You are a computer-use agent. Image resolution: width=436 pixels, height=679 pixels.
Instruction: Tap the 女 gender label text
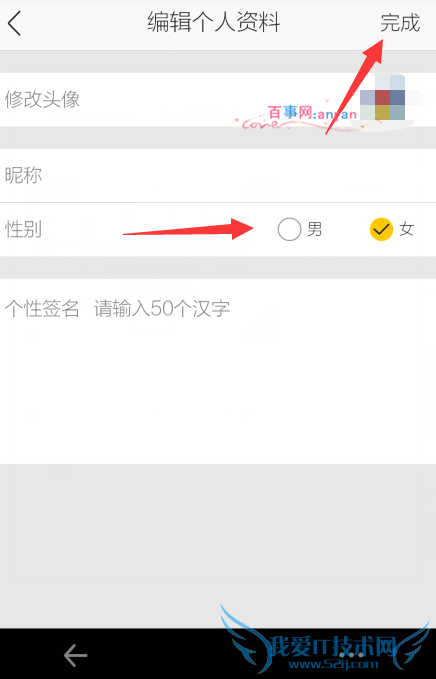click(x=407, y=229)
